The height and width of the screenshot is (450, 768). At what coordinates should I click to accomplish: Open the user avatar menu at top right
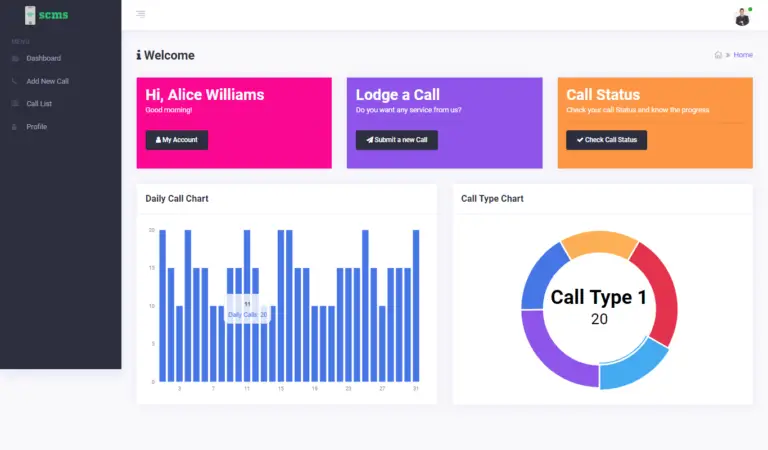[742, 16]
